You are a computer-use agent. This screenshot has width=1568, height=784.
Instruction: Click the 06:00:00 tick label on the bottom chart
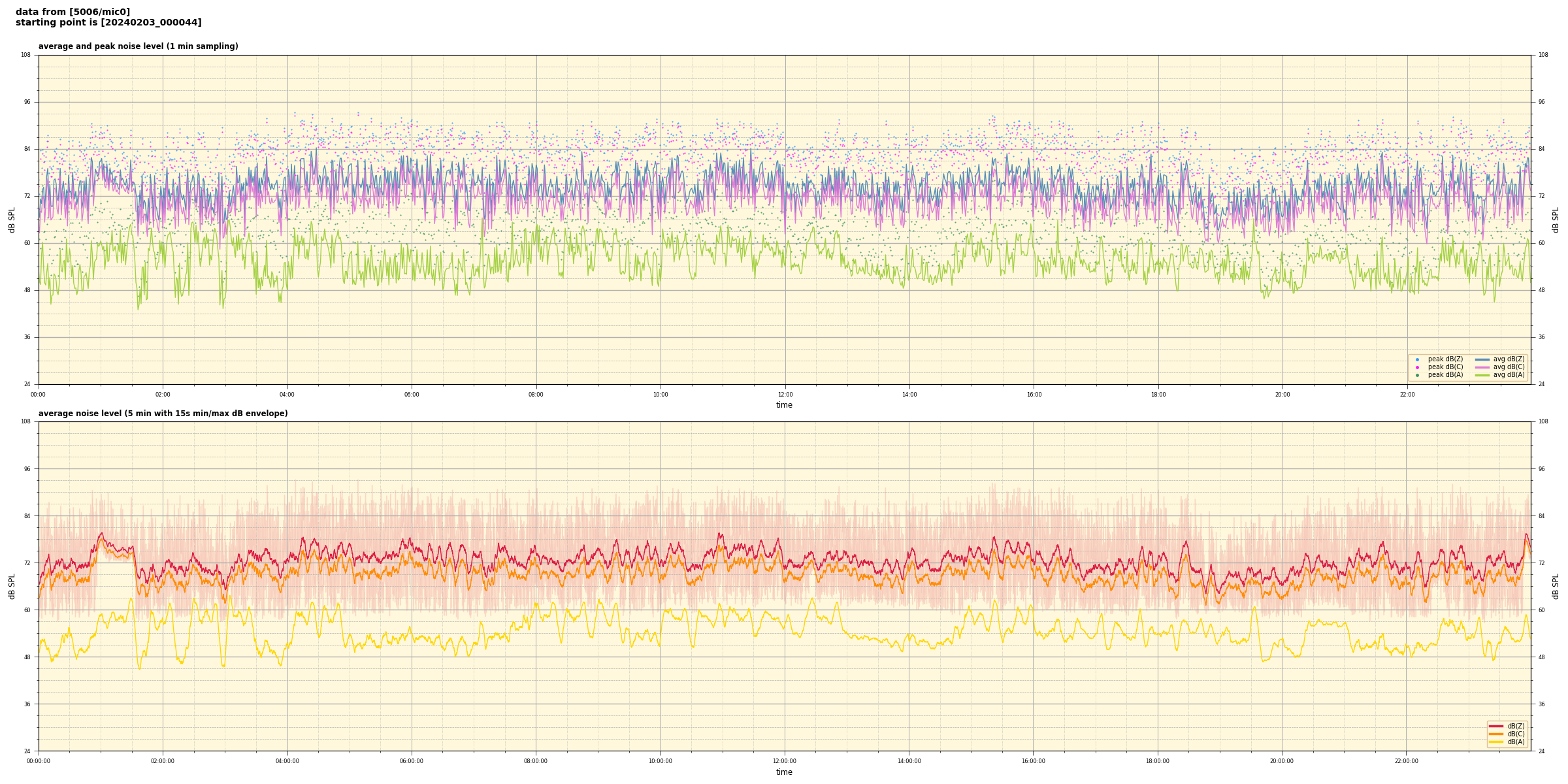click(412, 761)
